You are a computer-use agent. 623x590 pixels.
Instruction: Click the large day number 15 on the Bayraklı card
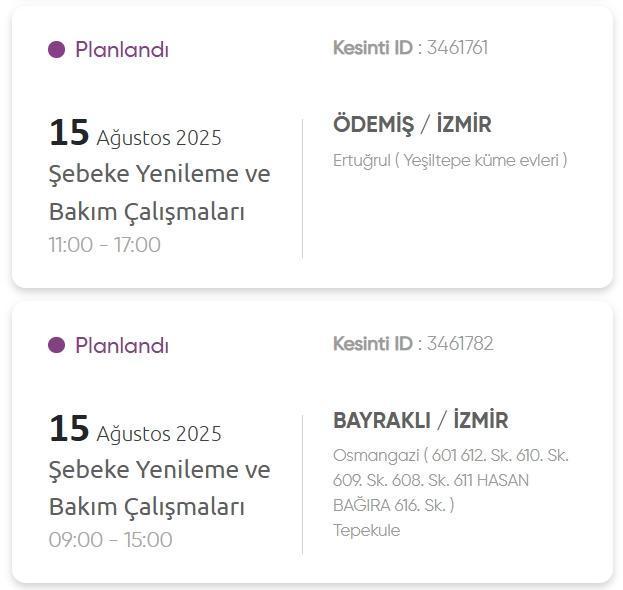pos(69,429)
